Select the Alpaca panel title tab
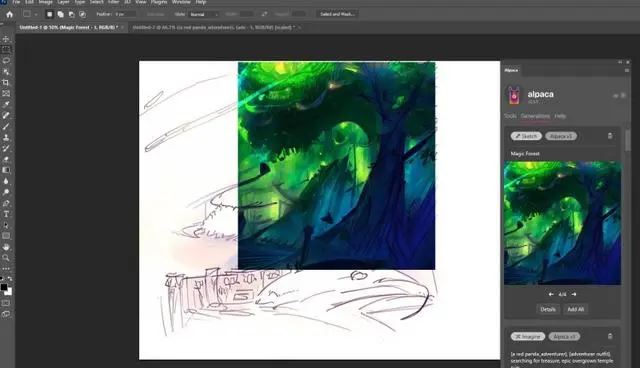Screen dimensions: 640x368 click(x=511, y=70)
